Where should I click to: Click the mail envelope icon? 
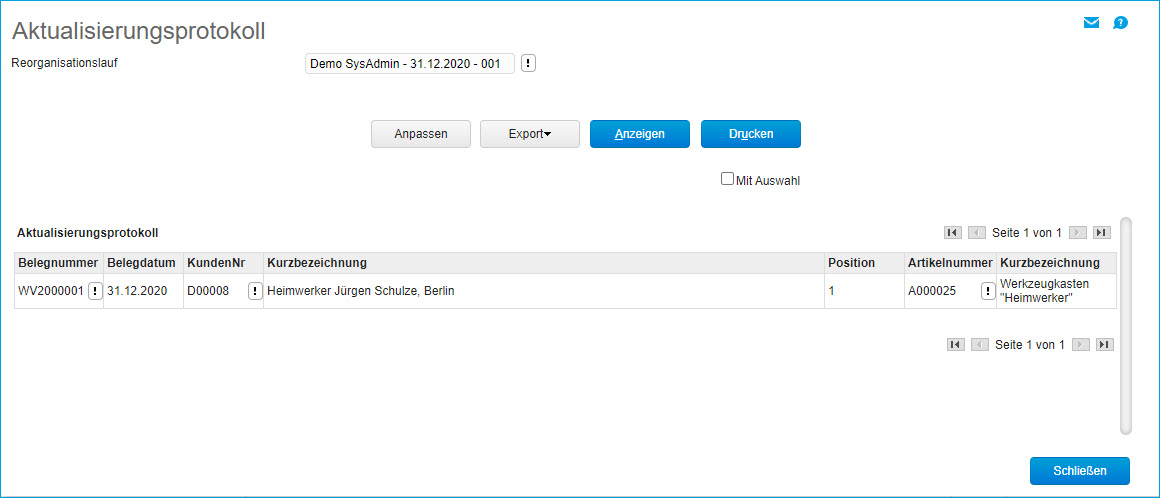[1091, 23]
